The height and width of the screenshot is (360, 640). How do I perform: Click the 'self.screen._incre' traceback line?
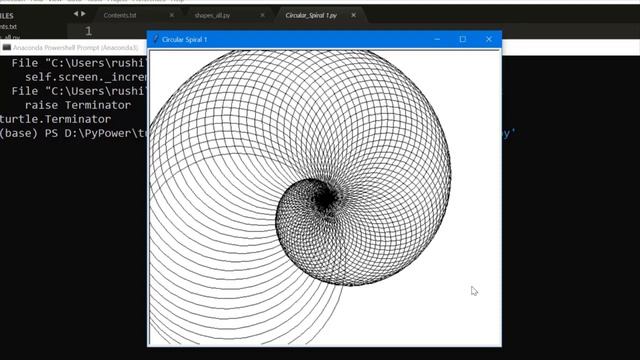(x=86, y=77)
